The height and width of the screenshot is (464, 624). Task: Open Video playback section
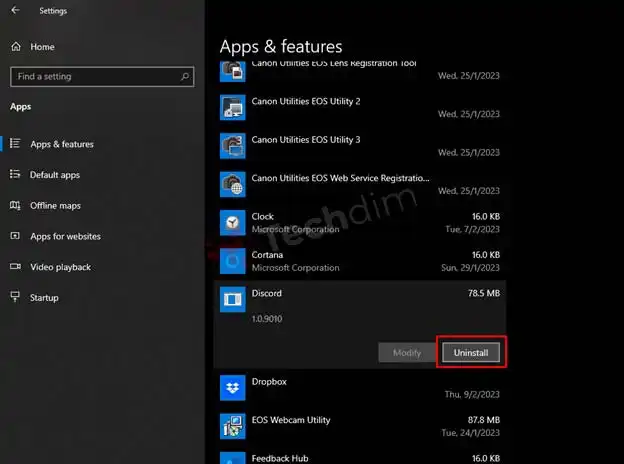[102, 267]
